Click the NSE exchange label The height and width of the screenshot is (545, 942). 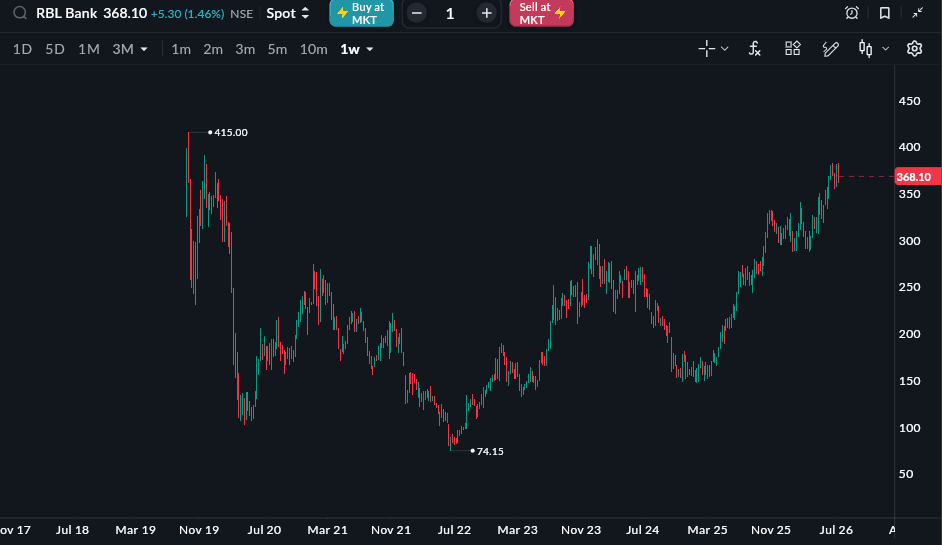(242, 13)
